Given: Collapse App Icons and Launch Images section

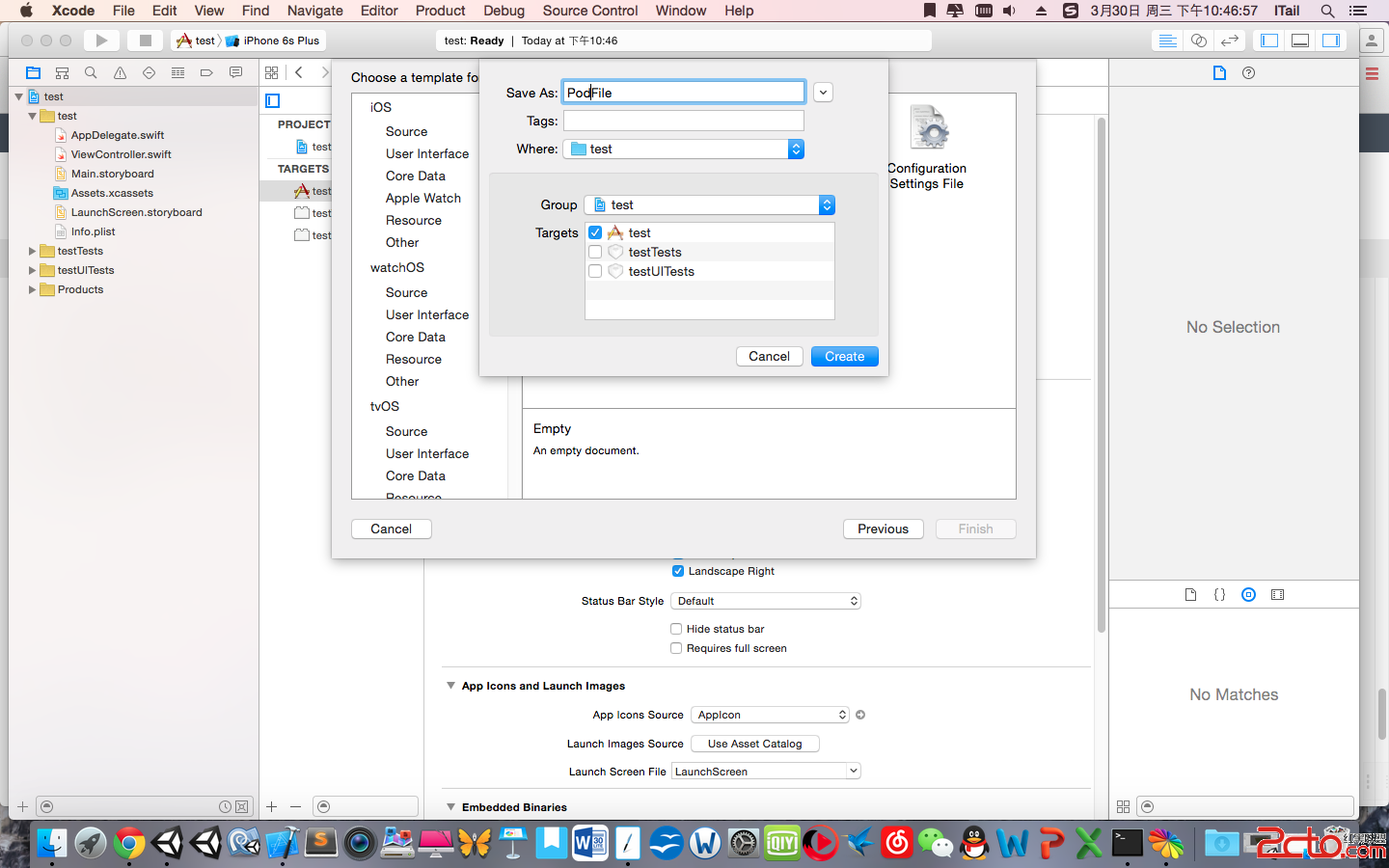Looking at the screenshot, I should point(450,686).
